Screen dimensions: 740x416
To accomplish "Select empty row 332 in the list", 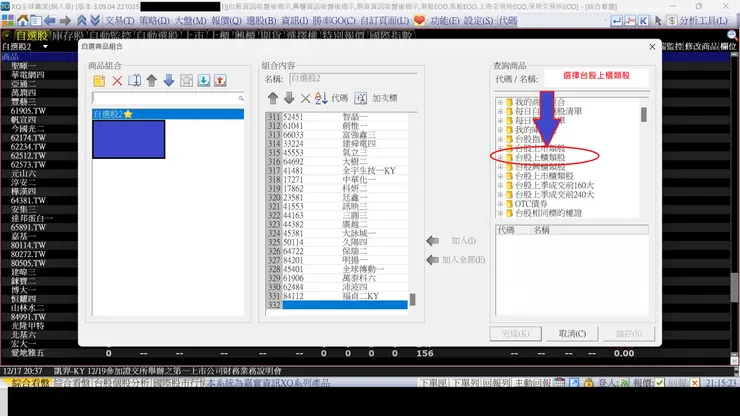I will (x=337, y=305).
